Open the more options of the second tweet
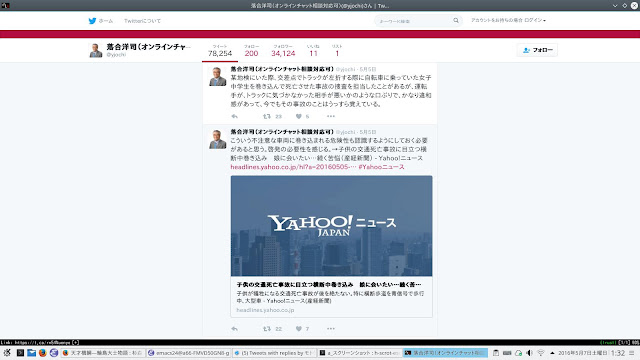 tap(331, 329)
